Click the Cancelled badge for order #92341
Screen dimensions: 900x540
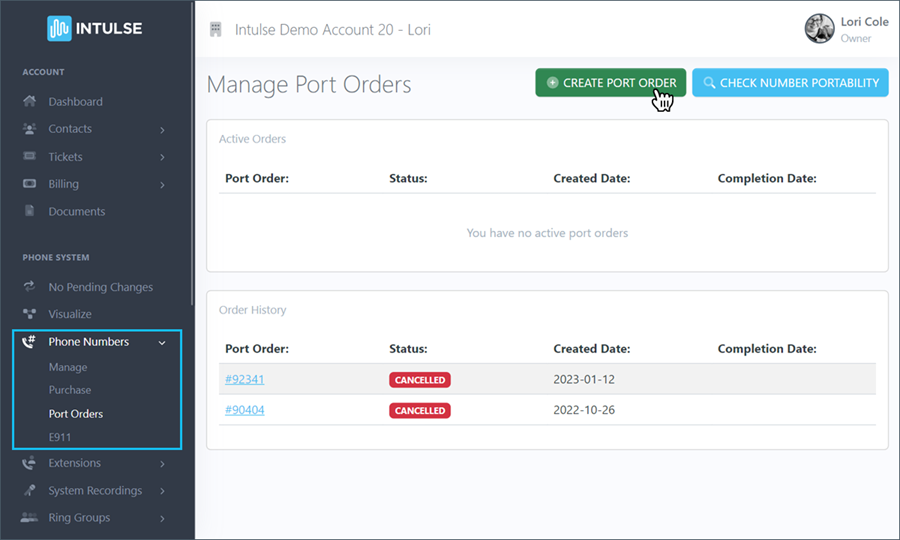point(420,380)
